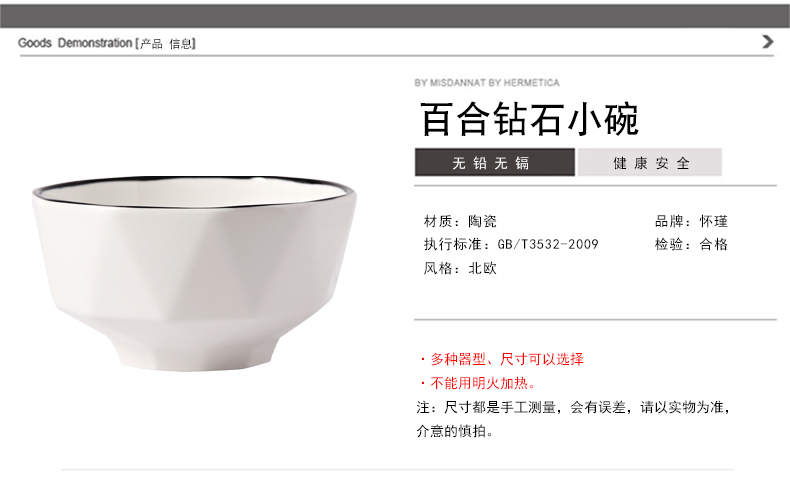The width and height of the screenshot is (790, 491).
Task: Click the right chevron arrow icon
Action: click(768, 41)
